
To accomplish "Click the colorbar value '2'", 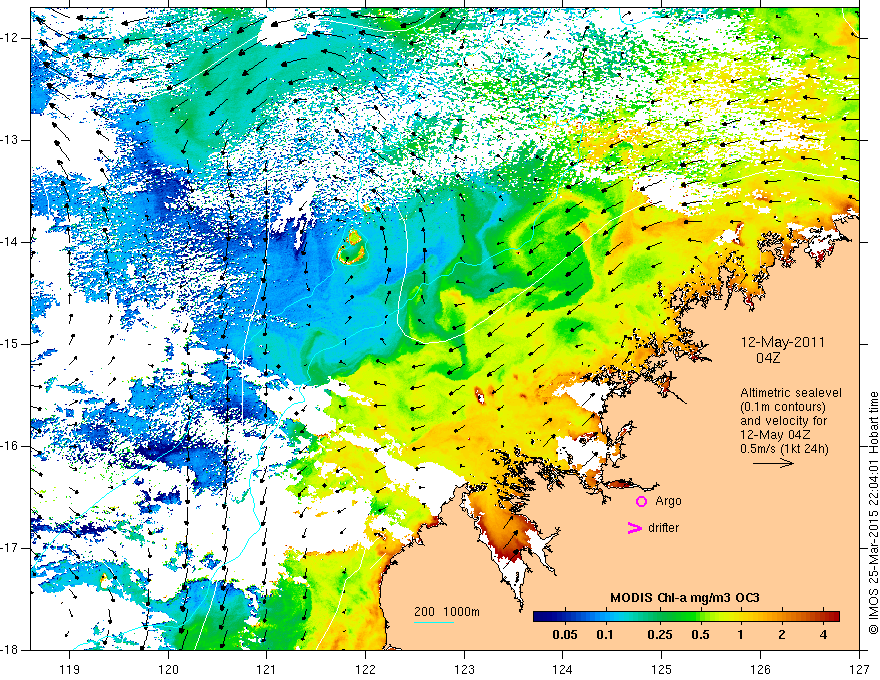I will 782,635.
